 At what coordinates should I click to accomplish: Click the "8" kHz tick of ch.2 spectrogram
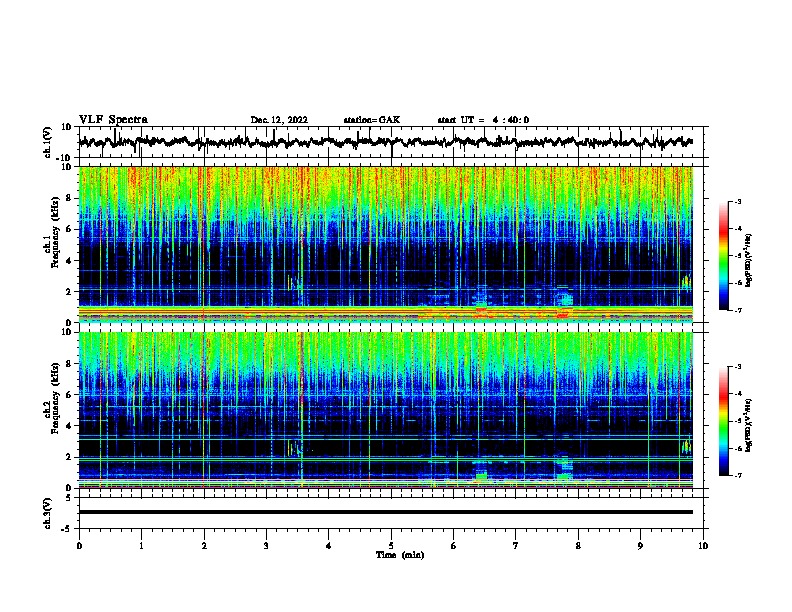70,364
